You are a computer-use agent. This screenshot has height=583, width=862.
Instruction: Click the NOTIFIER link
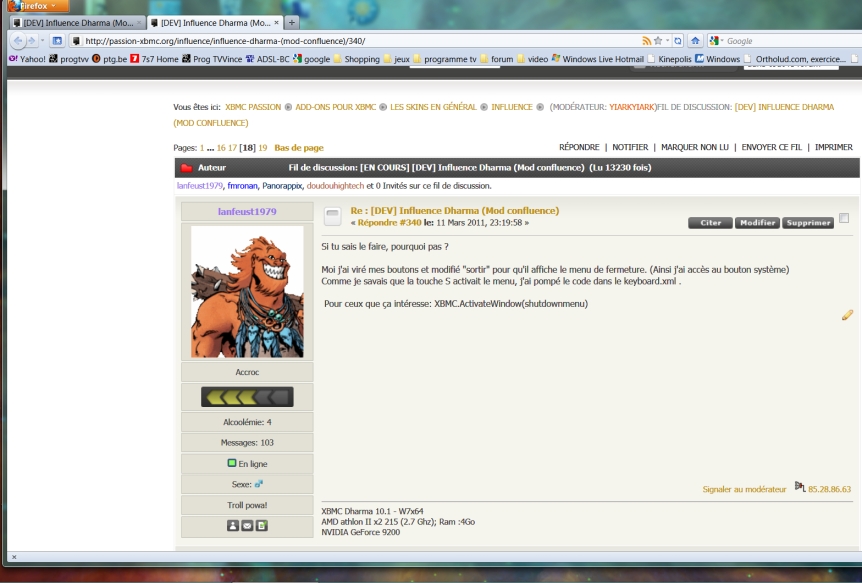point(630,147)
